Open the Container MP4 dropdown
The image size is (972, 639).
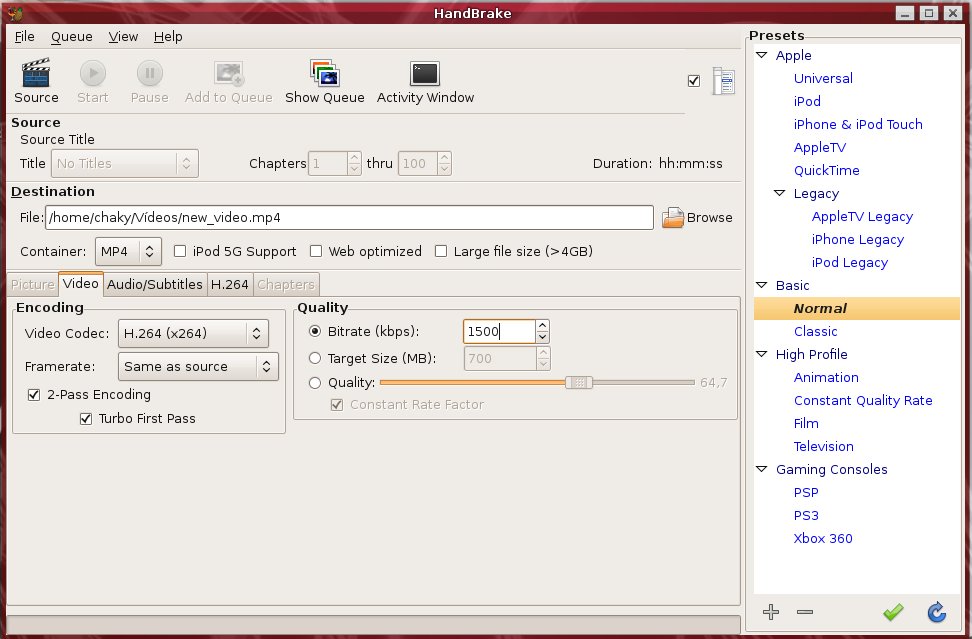click(128, 252)
